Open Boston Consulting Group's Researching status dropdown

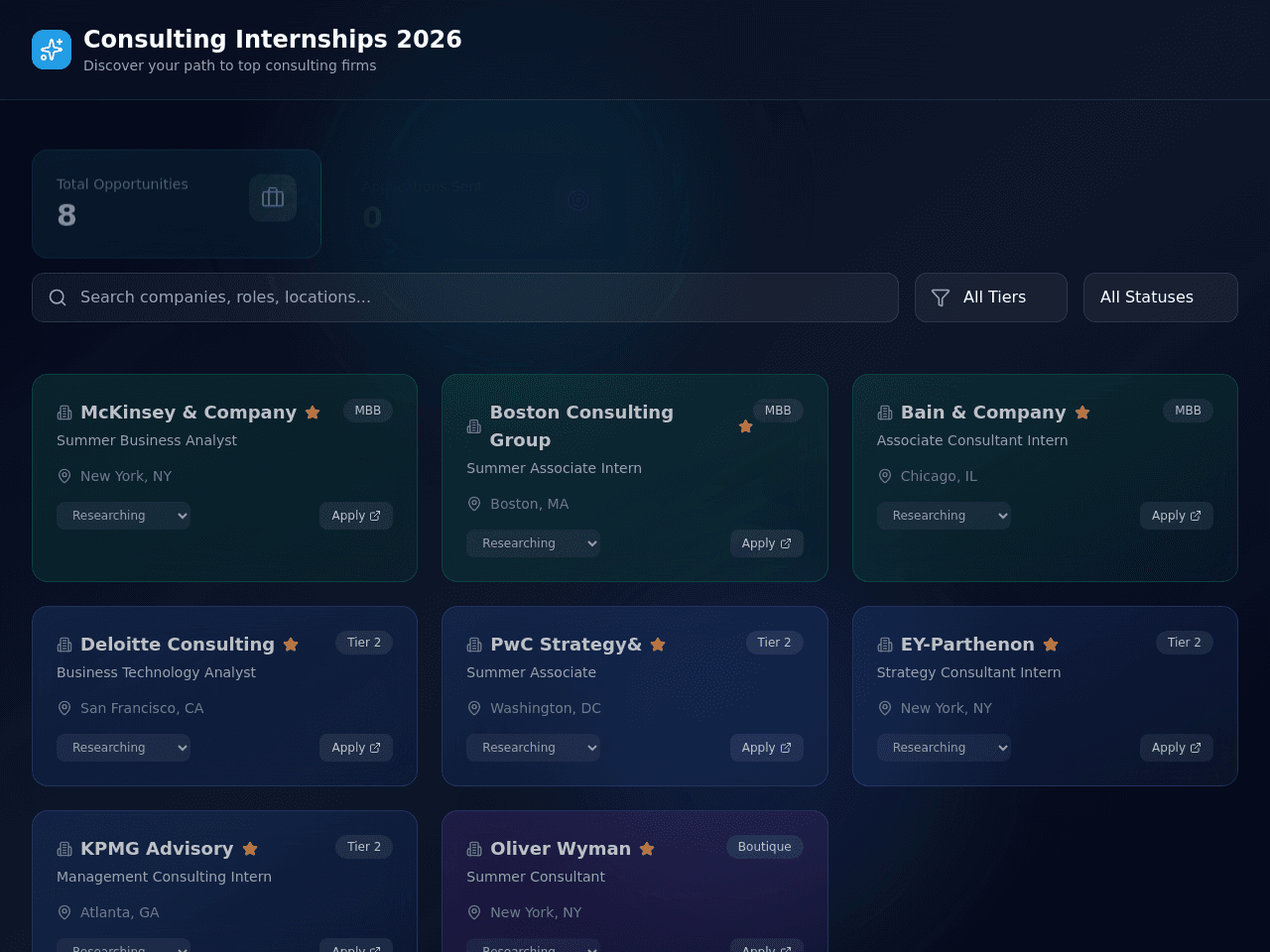(x=533, y=543)
